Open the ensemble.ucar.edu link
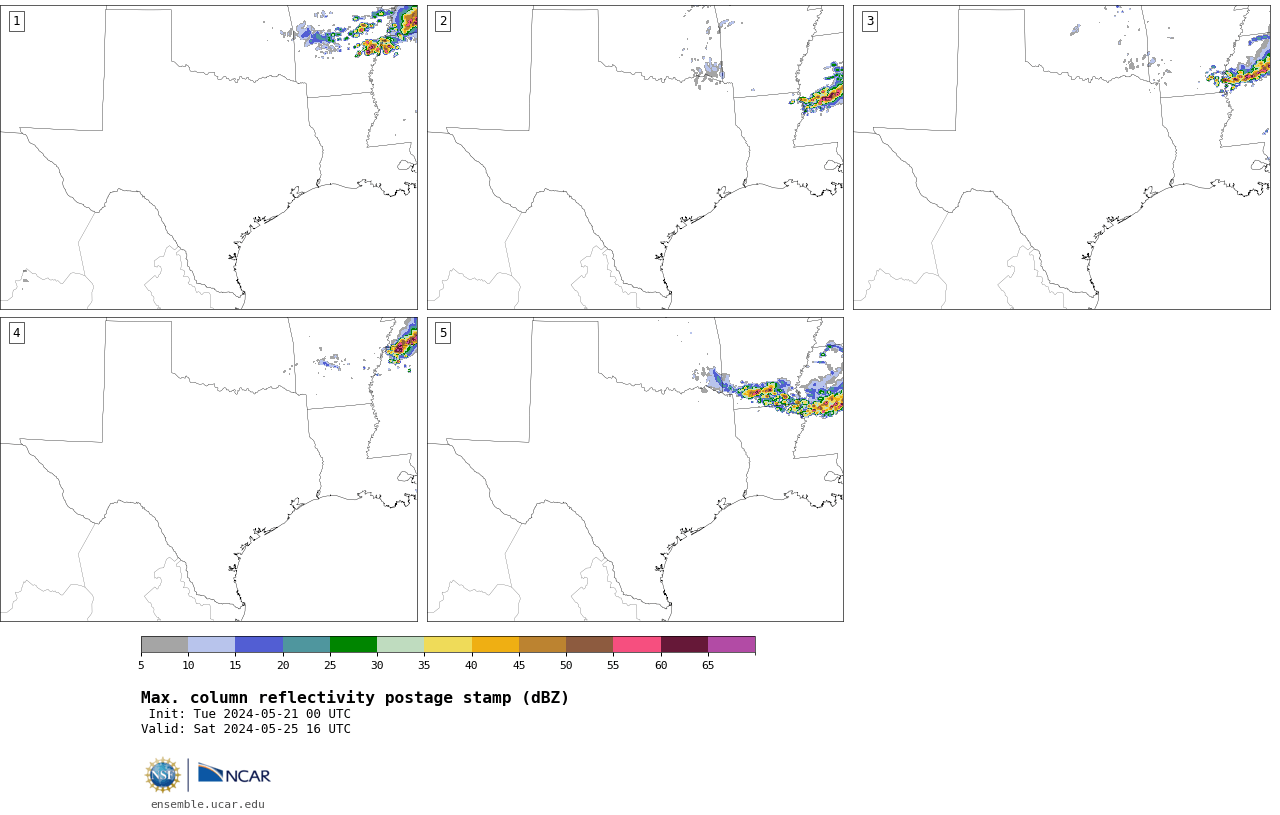This screenshot has height=815, width=1280. pyautogui.click(x=208, y=804)
